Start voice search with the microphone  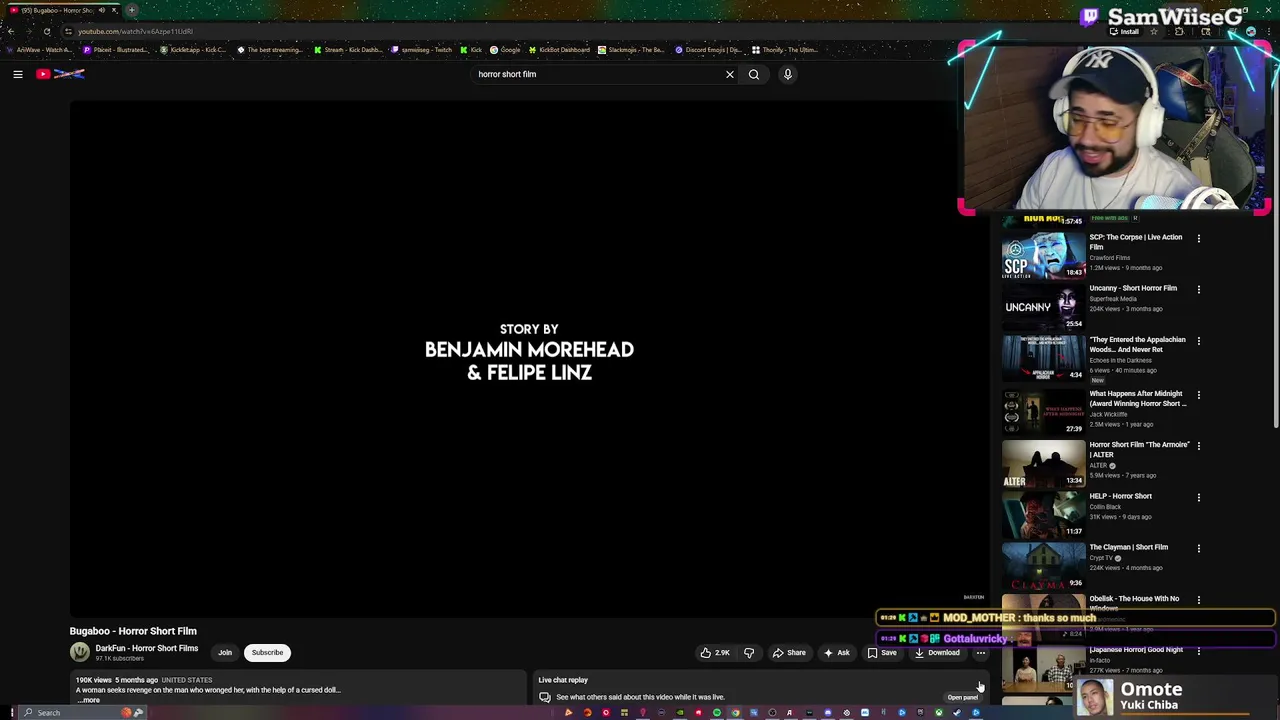pos(788,74)
